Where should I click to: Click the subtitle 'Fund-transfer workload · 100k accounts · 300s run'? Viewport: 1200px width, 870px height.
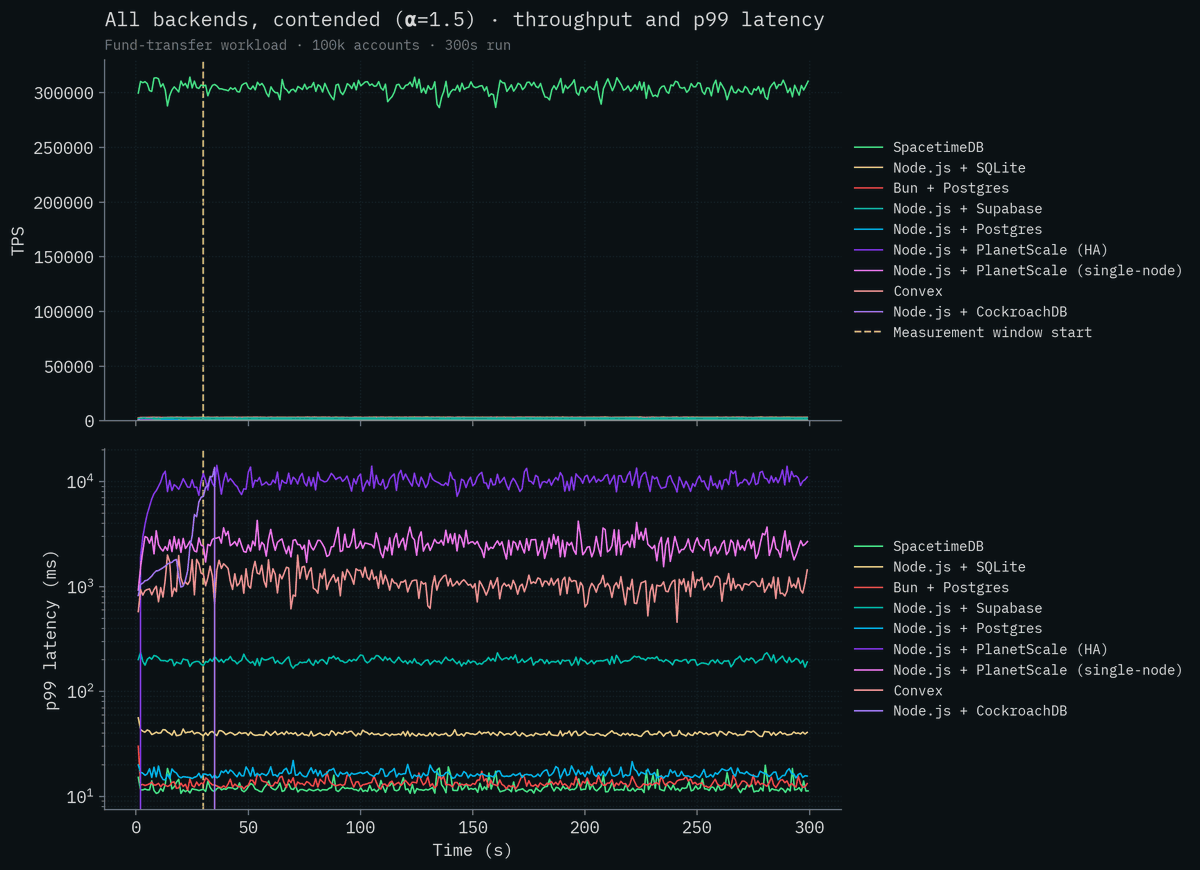[x=307, y=46]
